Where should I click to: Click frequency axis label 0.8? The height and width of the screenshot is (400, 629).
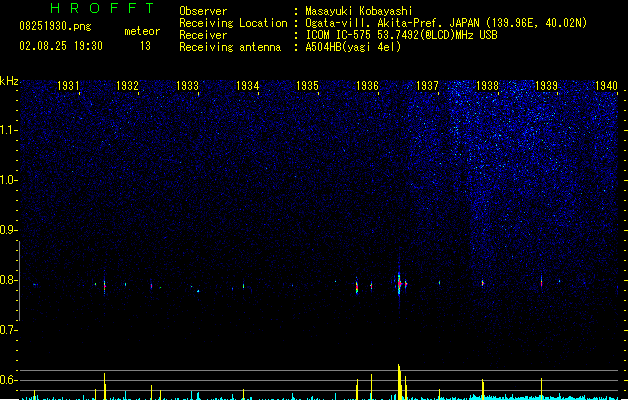(x=8, y=280)
